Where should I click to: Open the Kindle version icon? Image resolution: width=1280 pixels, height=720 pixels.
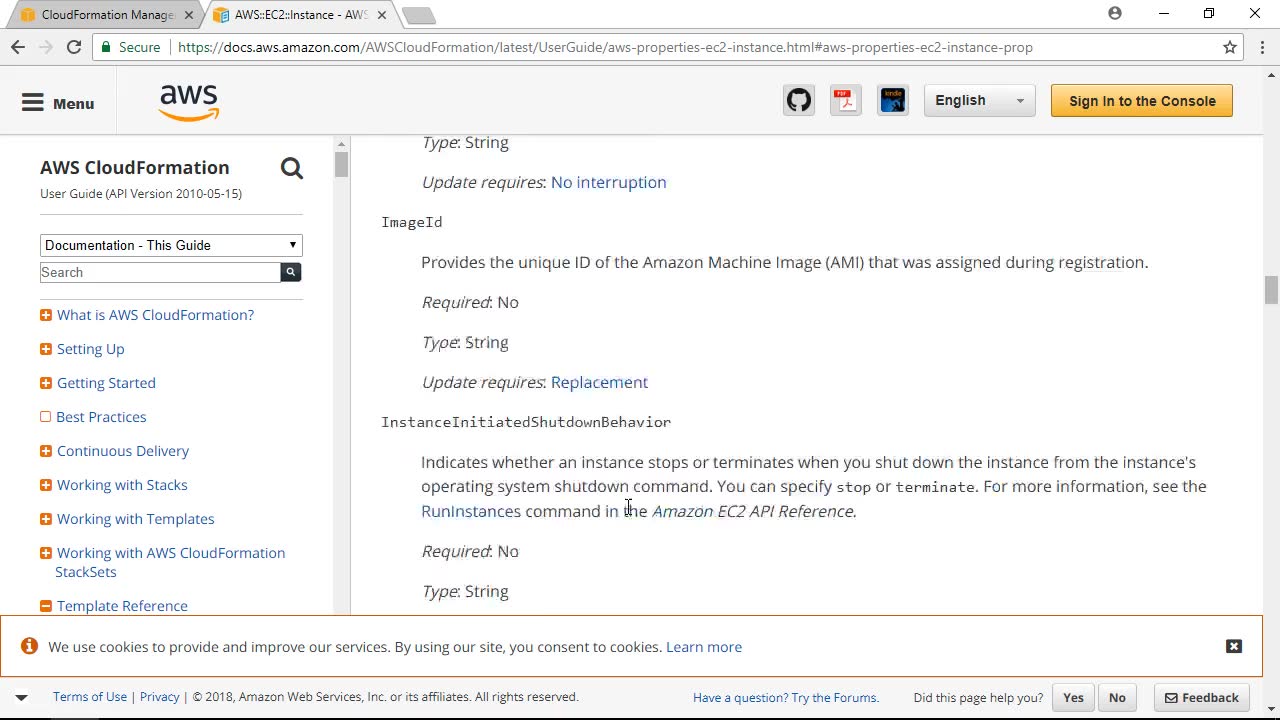coord(893,100)
